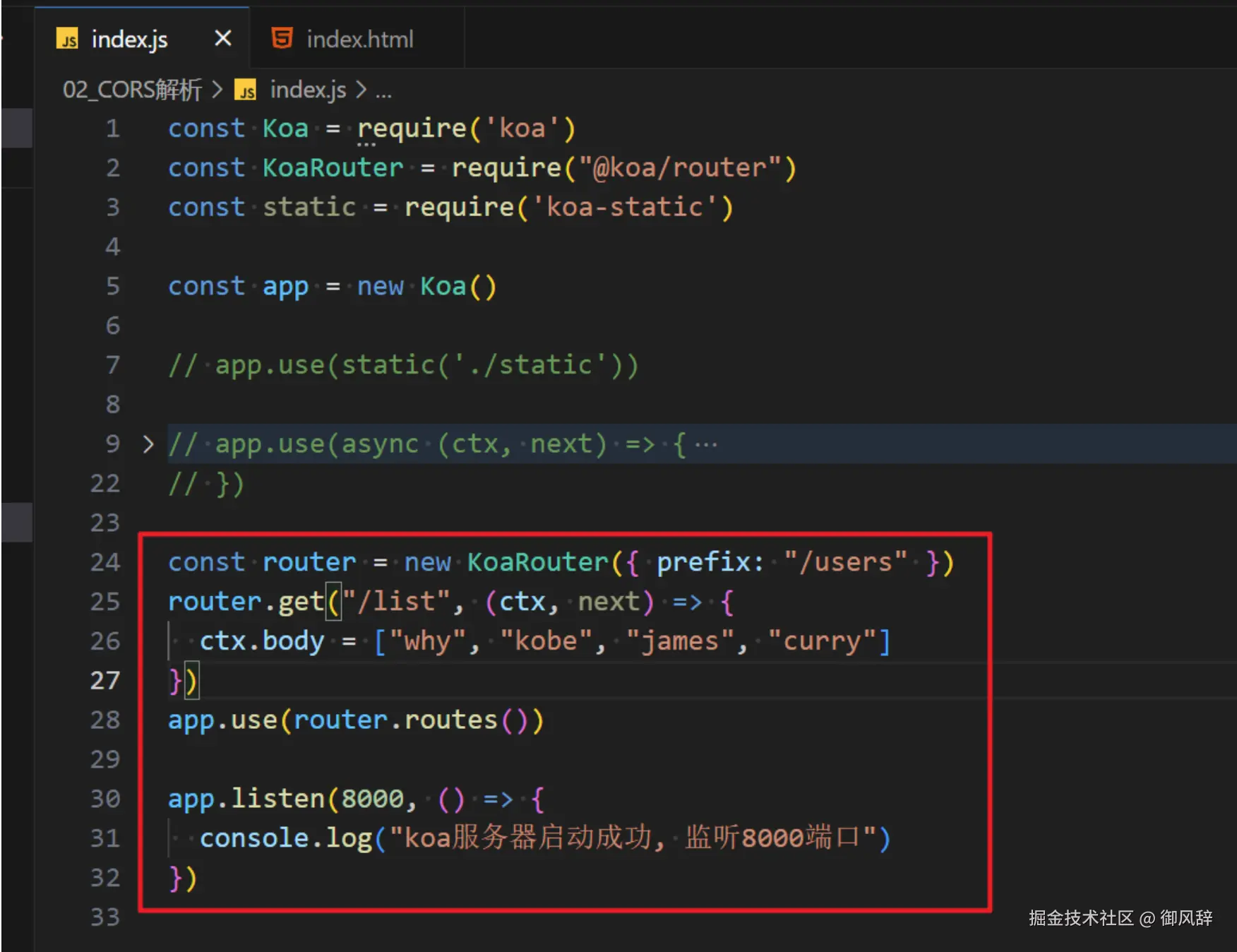1237x952 pixels.
Task: Click the "@koa/router" string on line 2
Action: tap(680, 168)
